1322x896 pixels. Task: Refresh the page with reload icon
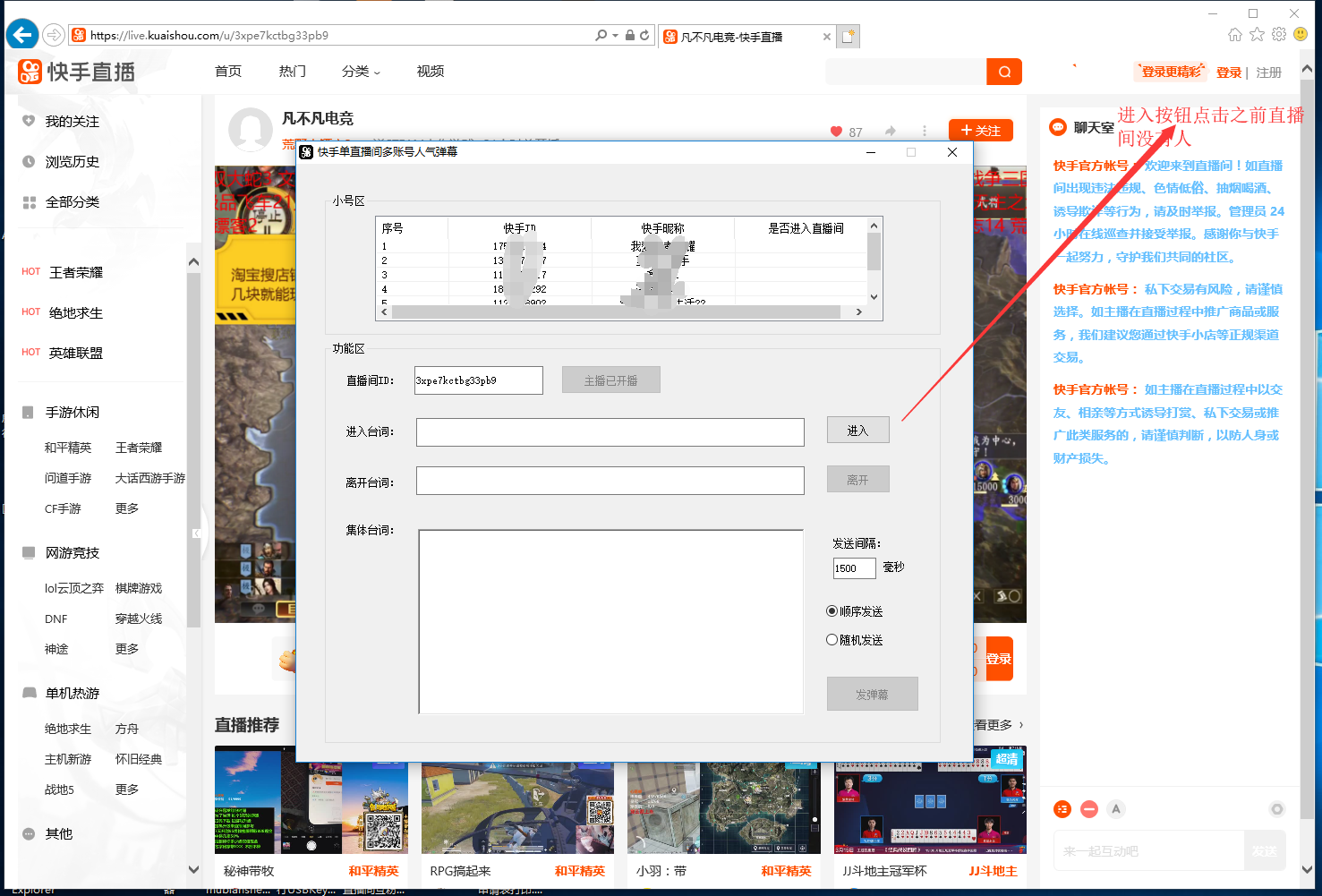pos(644,35)
